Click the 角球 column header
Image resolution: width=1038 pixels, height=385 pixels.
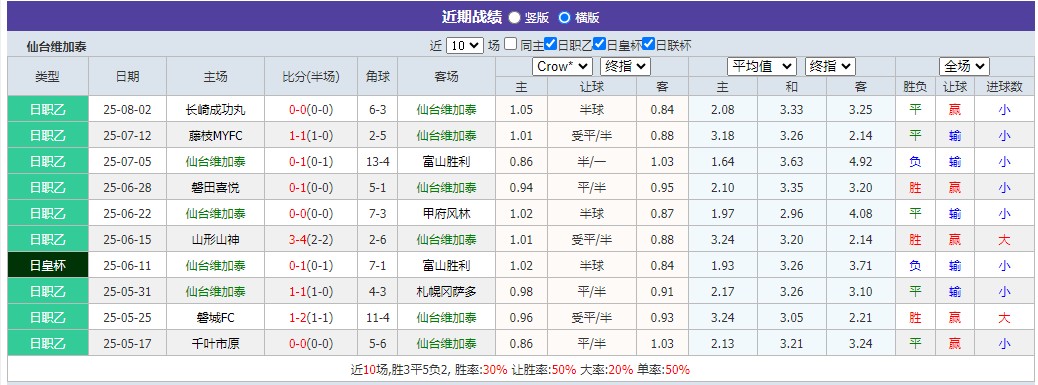(377, 76)
